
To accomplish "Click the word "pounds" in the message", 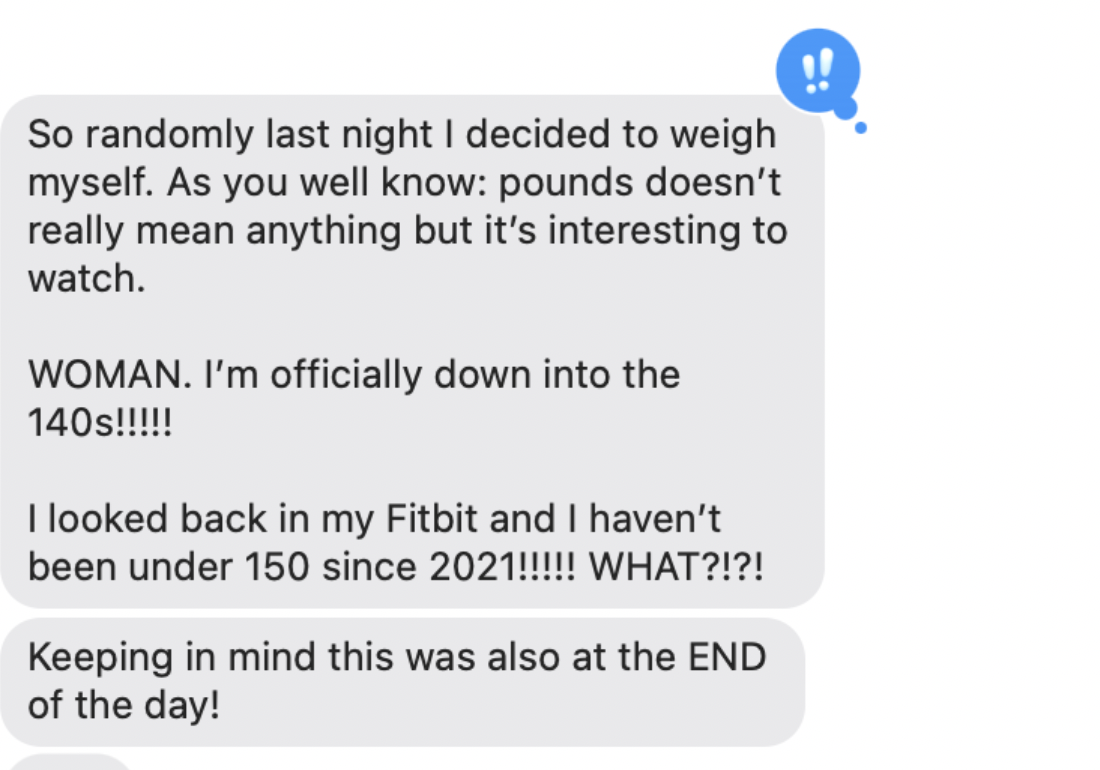I will tap(562, 183).
